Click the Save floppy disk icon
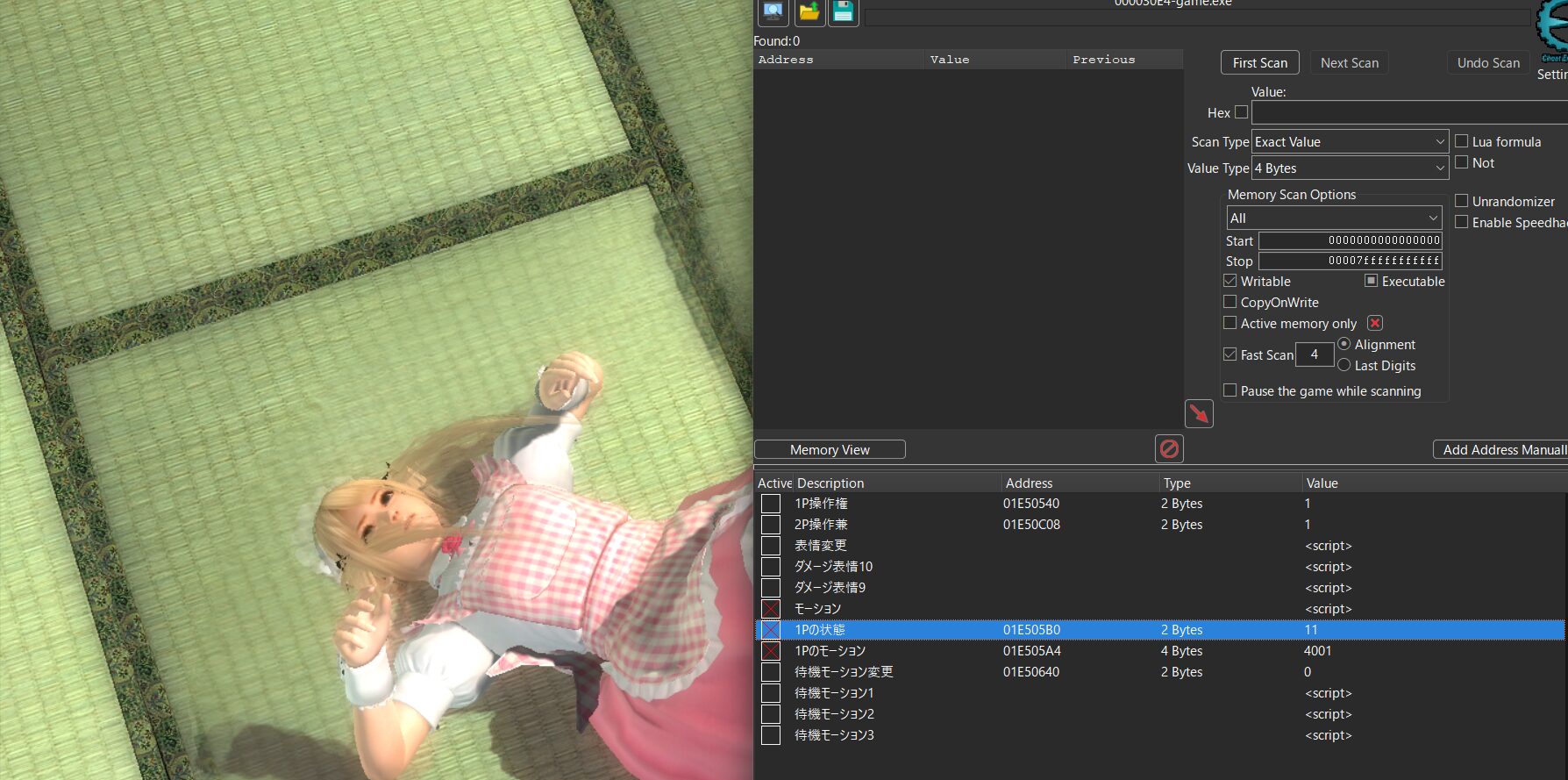This screenshot has height=780, width=1568. 843,11
